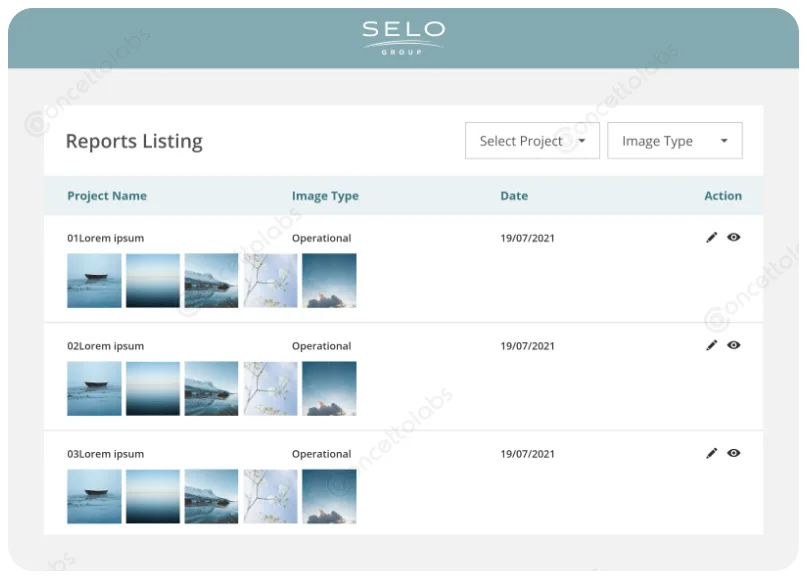Click the arrow on Image Type dropdown
This screenshot has height=579, width=807.
click(x=724, y=141)
